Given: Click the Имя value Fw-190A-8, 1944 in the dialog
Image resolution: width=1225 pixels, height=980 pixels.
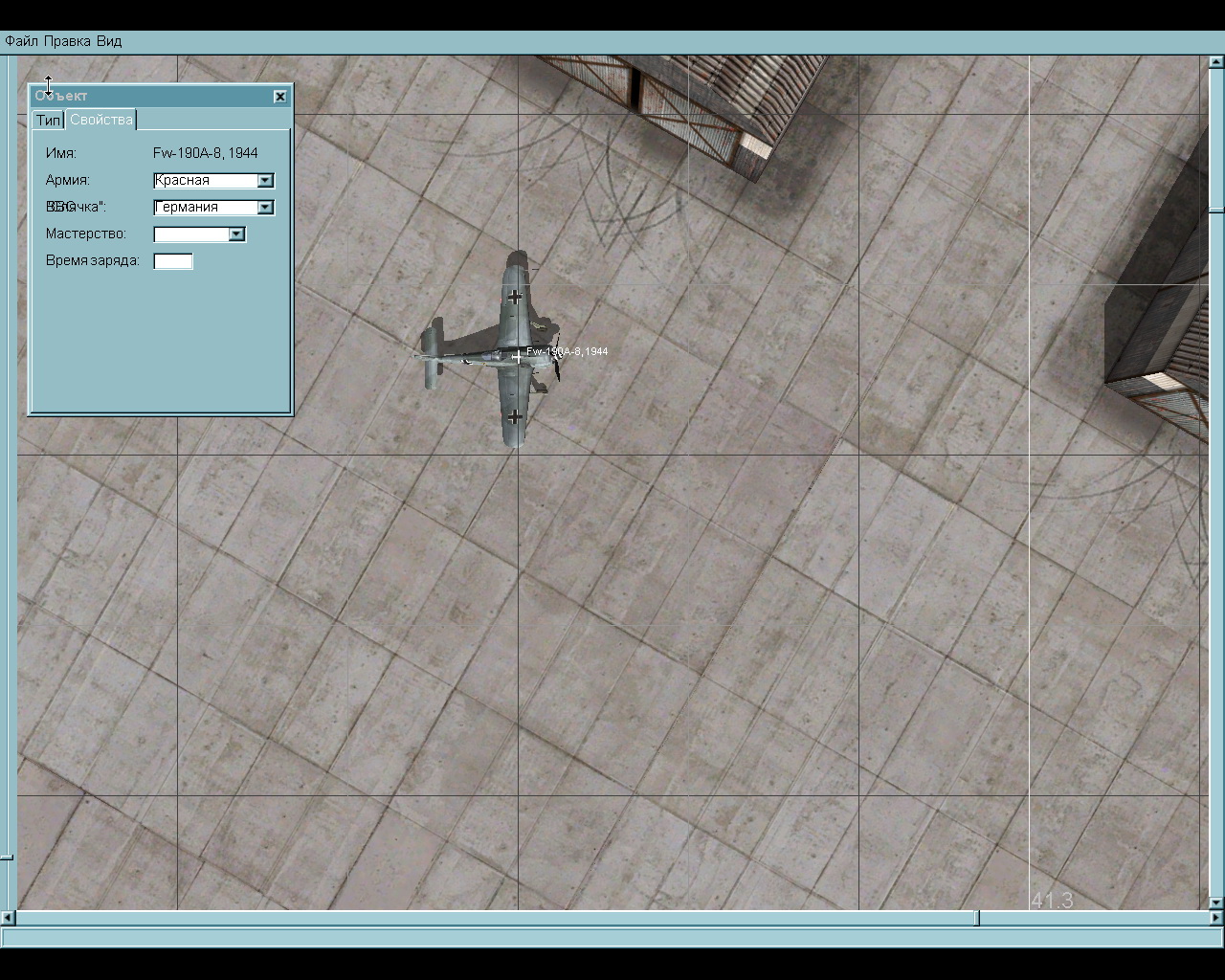Looking at the screenshot, I should (205, 153).
